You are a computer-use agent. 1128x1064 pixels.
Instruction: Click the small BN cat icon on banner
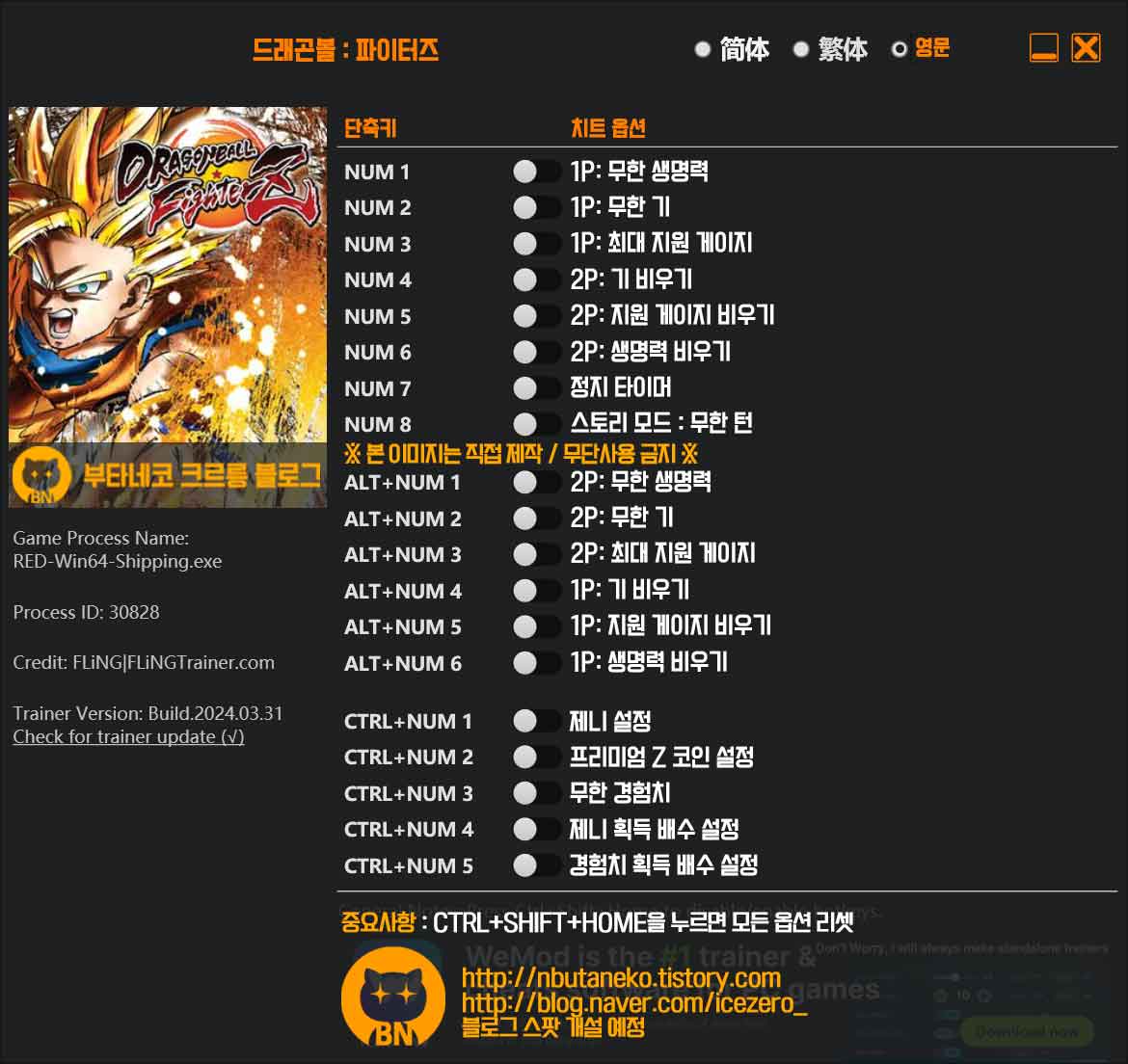pos(41,475)
